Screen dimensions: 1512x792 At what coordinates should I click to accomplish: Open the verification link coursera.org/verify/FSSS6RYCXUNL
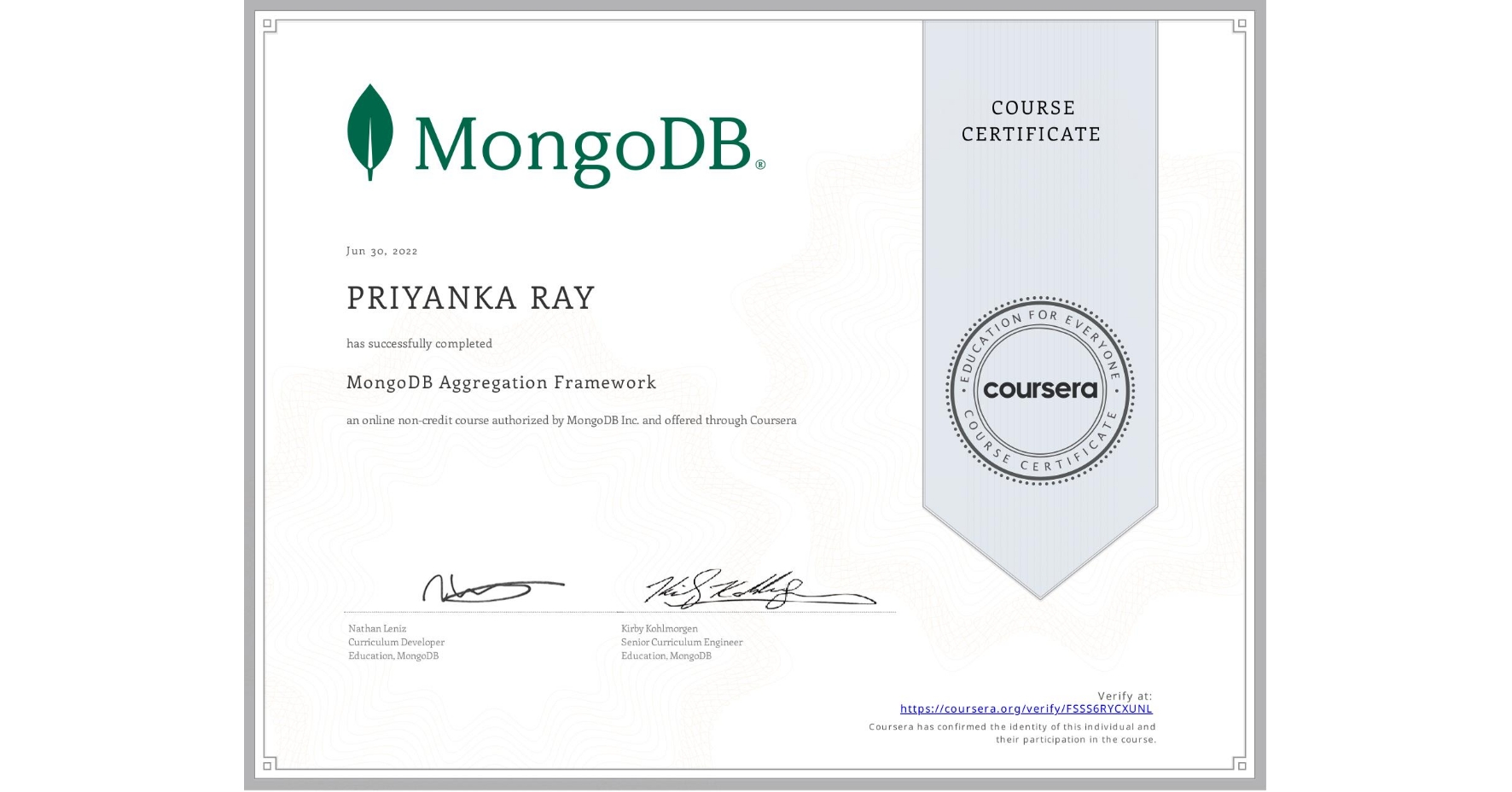(1026, 709)
